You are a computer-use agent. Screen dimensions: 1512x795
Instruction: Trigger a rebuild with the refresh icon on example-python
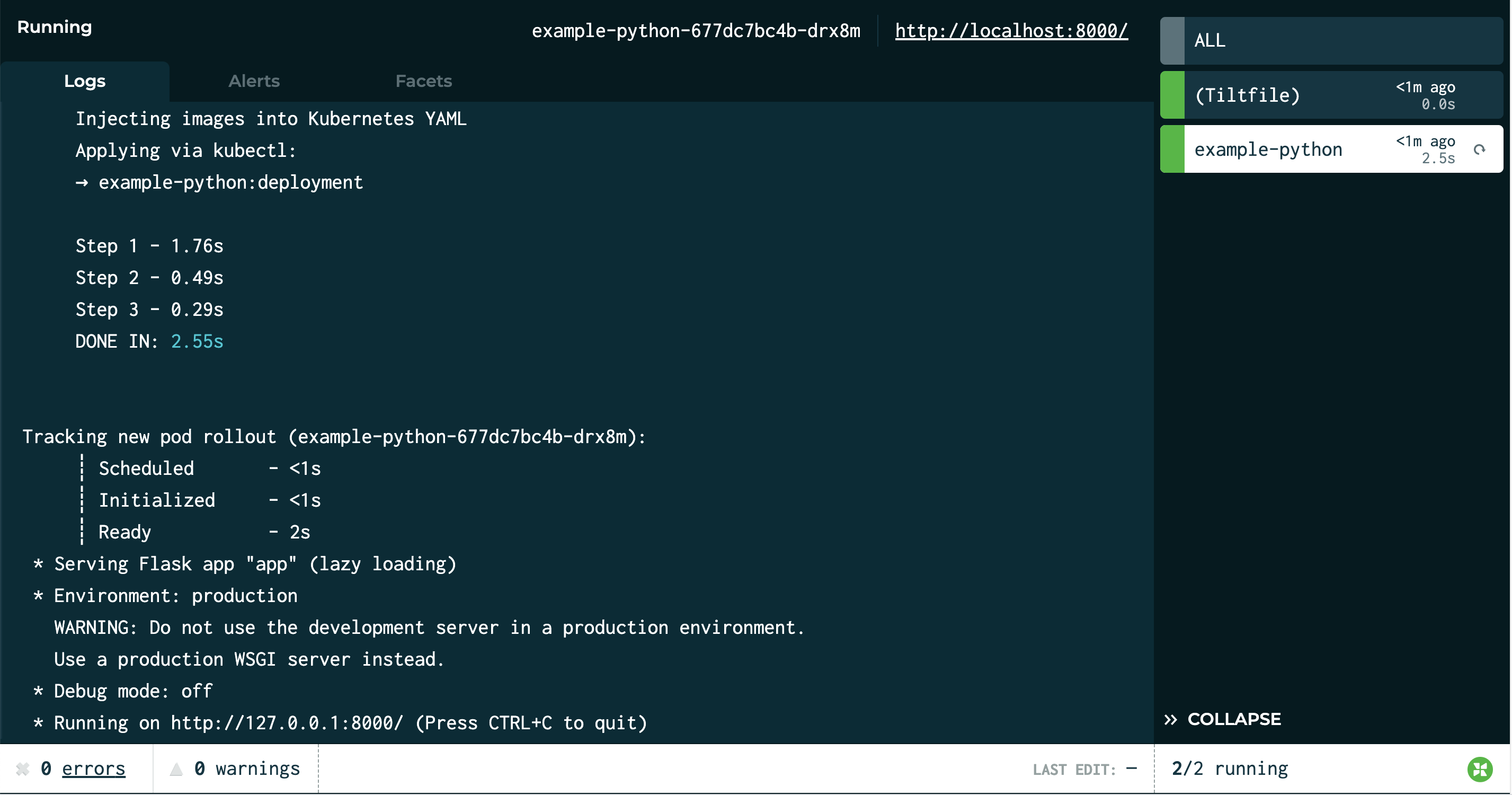[x=1480, y=148]
